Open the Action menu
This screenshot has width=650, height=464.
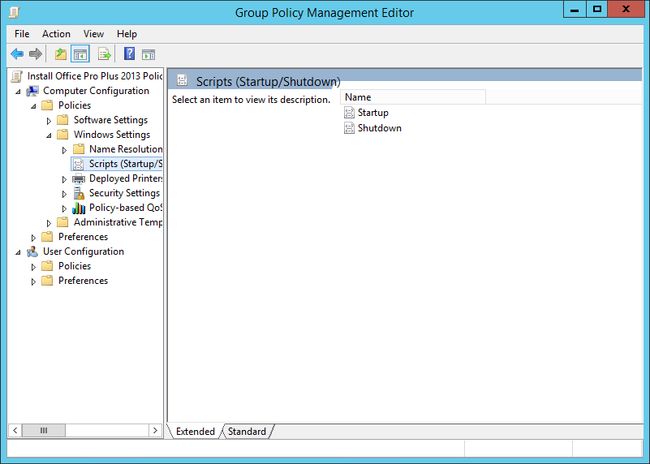(x=56, y=34)
